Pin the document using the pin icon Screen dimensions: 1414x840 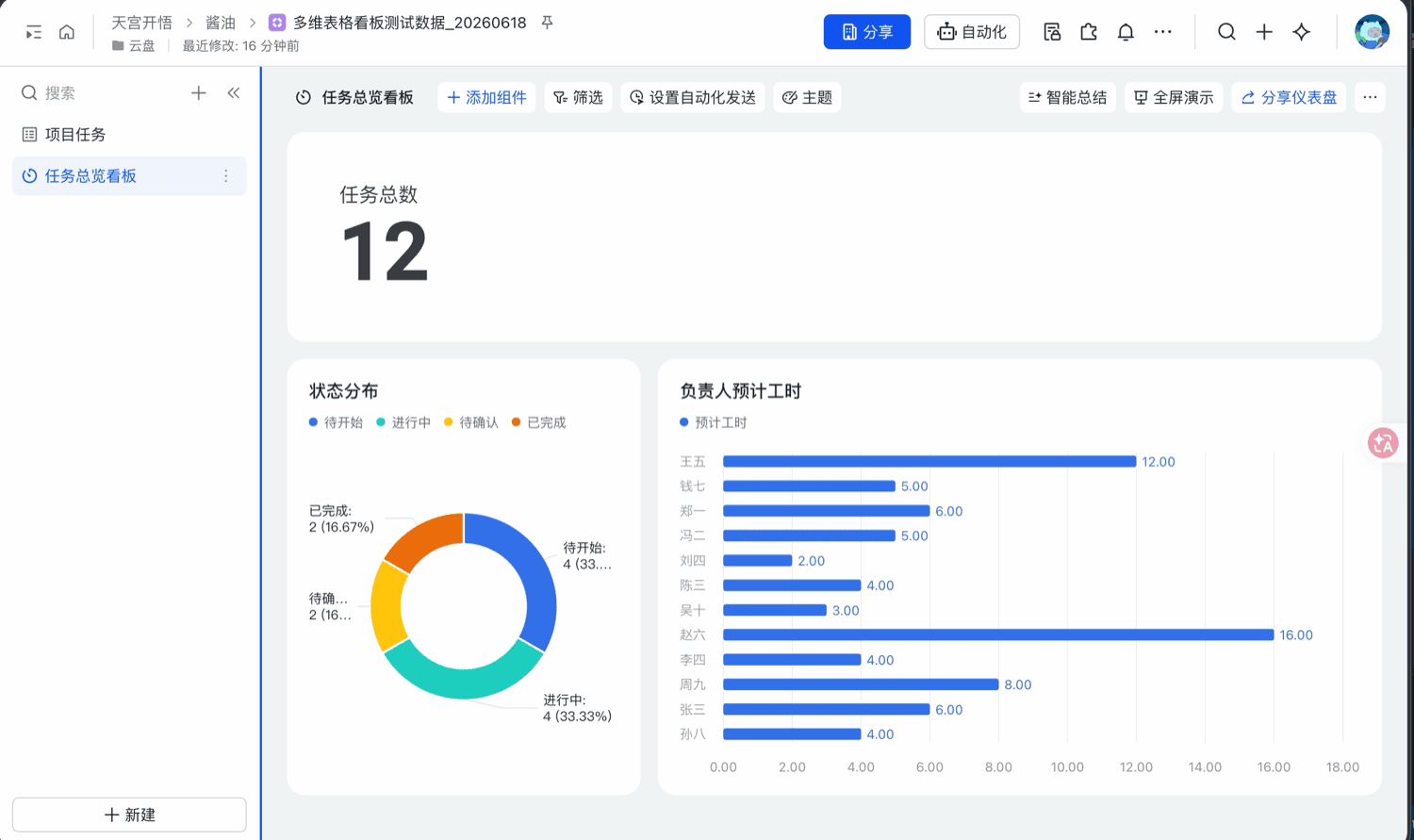pyautogui.click(x=547, y=23)
